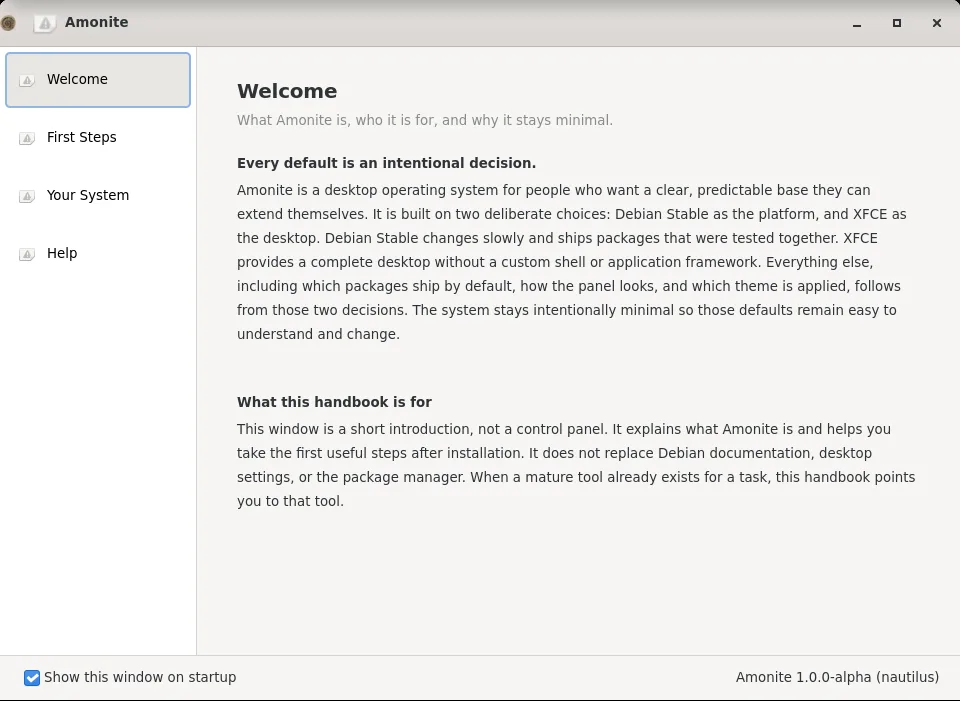Open the Your System section

click(98, 195)
